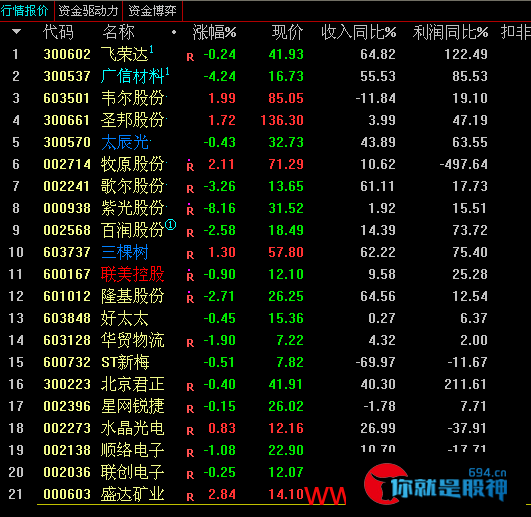Click the R marker beside 飞荣达
This screenshot has width=531, height=517.
coord(190,57)
